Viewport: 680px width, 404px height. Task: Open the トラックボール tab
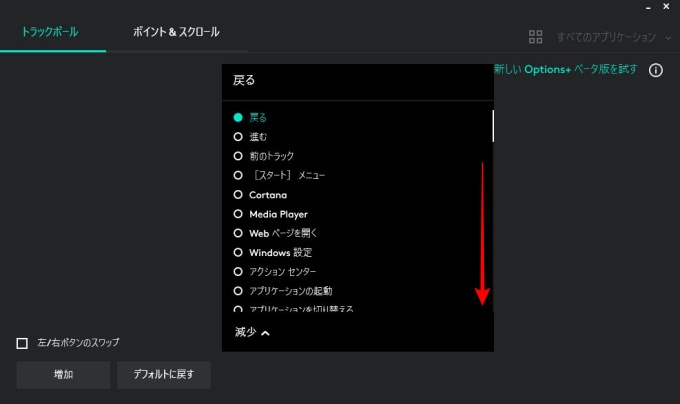coord(50,32)
